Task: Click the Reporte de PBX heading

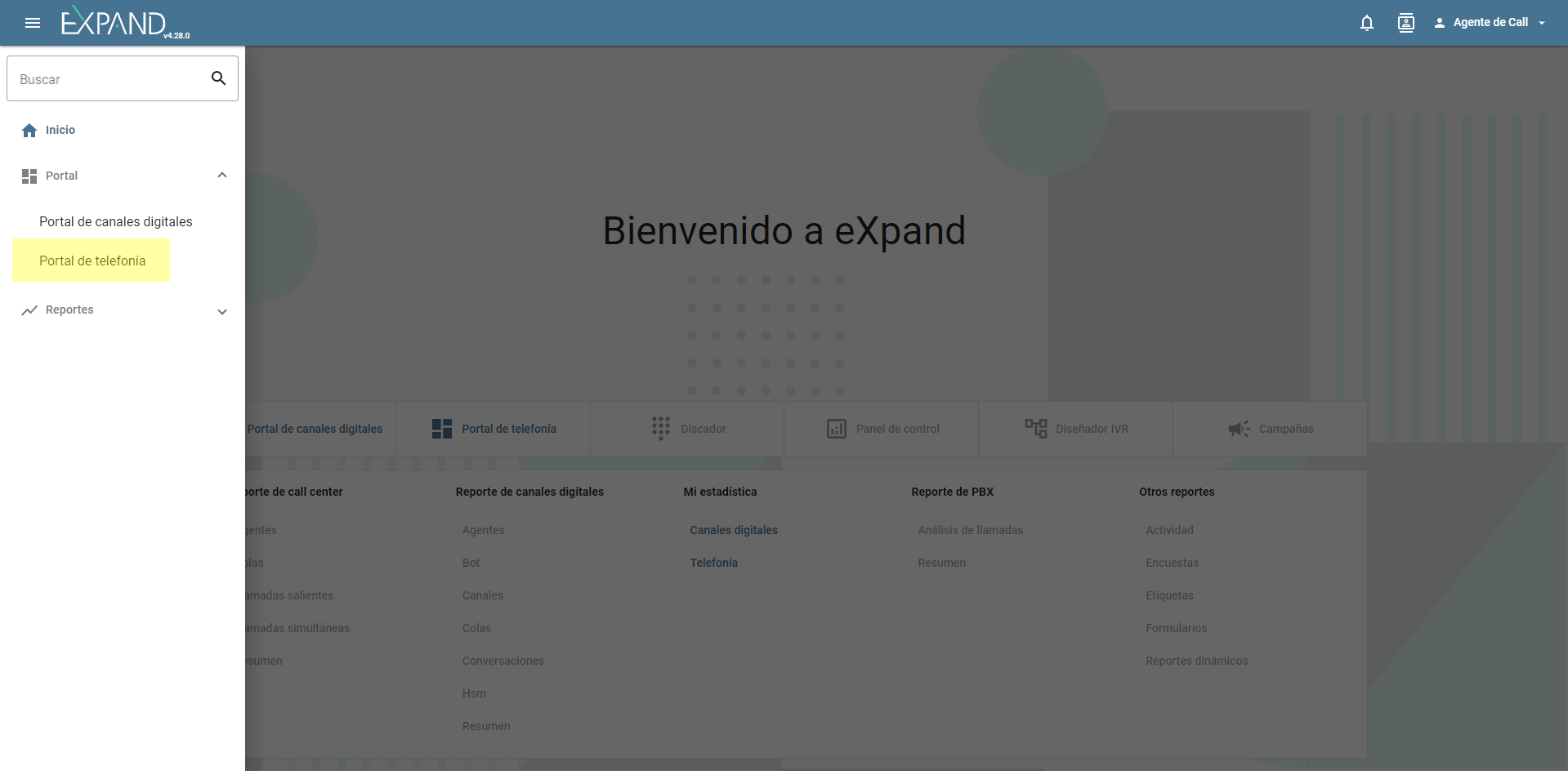Action: pos(953,492)
